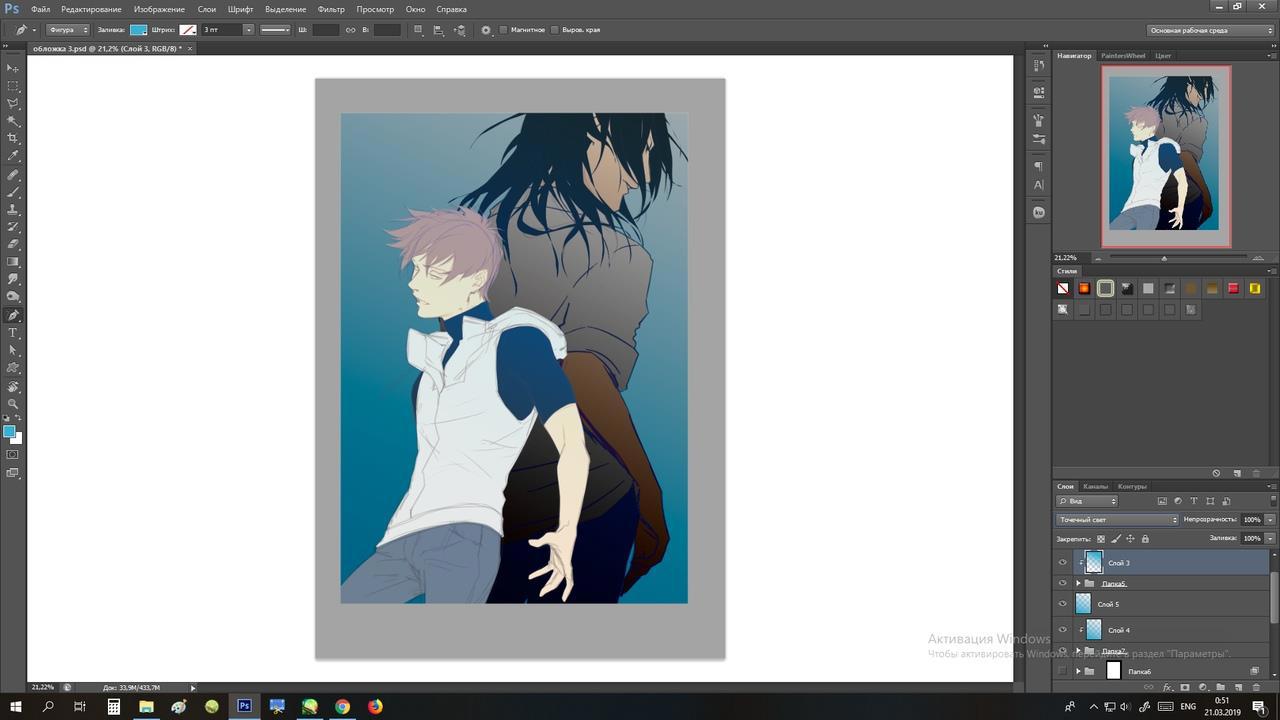
Task: Click the Заливка fill color swatch
Action: pos(138,30)
